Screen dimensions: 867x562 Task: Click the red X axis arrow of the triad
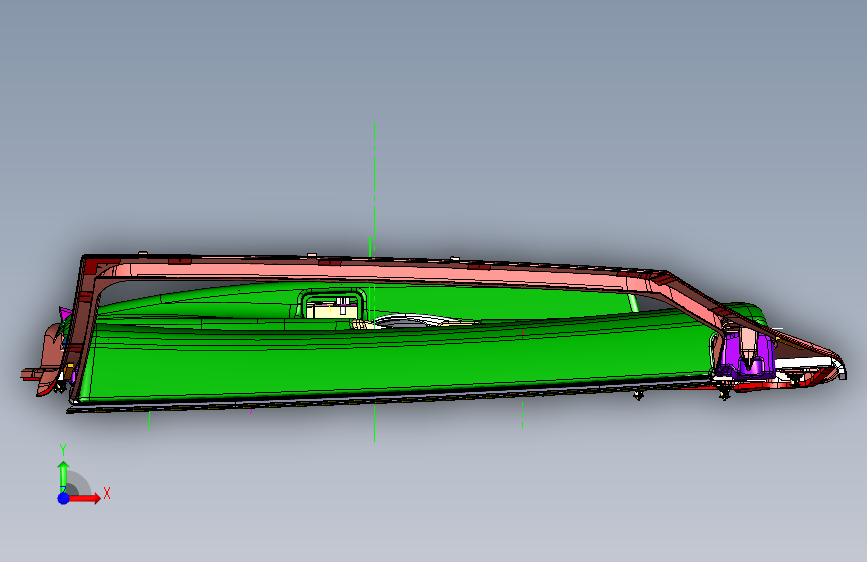(x=85, y=498)
